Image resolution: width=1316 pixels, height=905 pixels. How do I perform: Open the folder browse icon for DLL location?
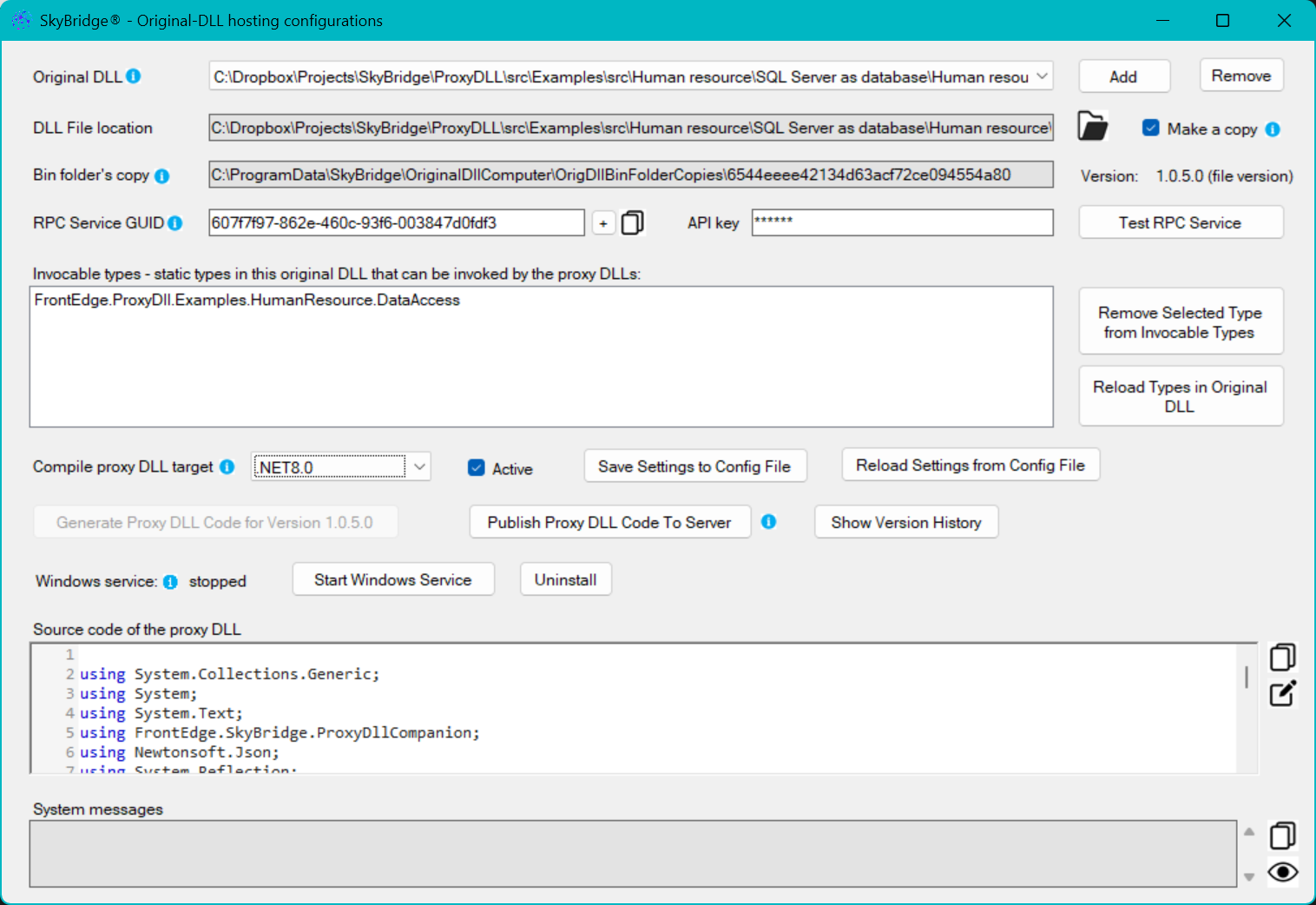tap(1093, 127)
